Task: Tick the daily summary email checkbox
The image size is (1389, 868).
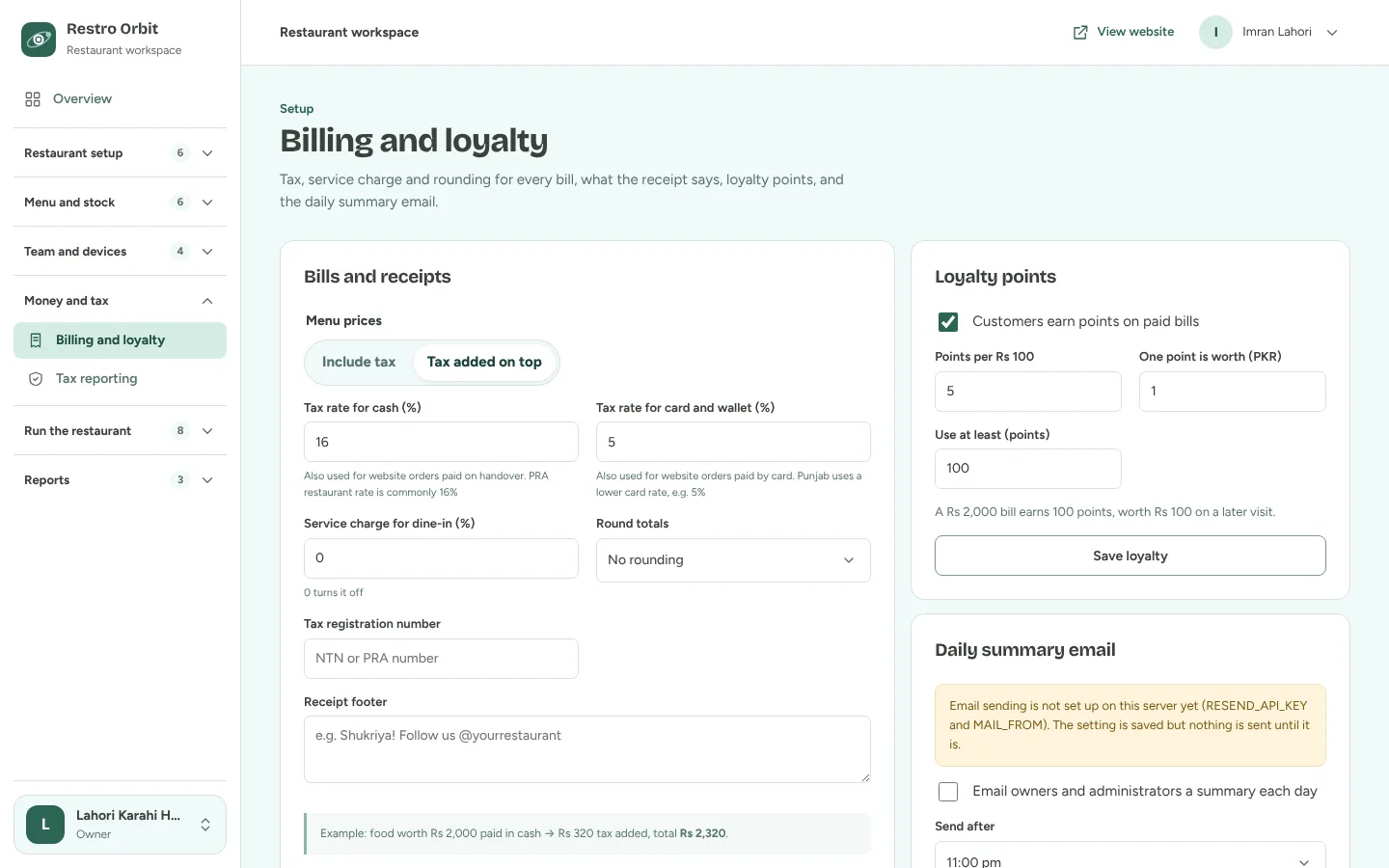Action: click(x=948, y=792)
